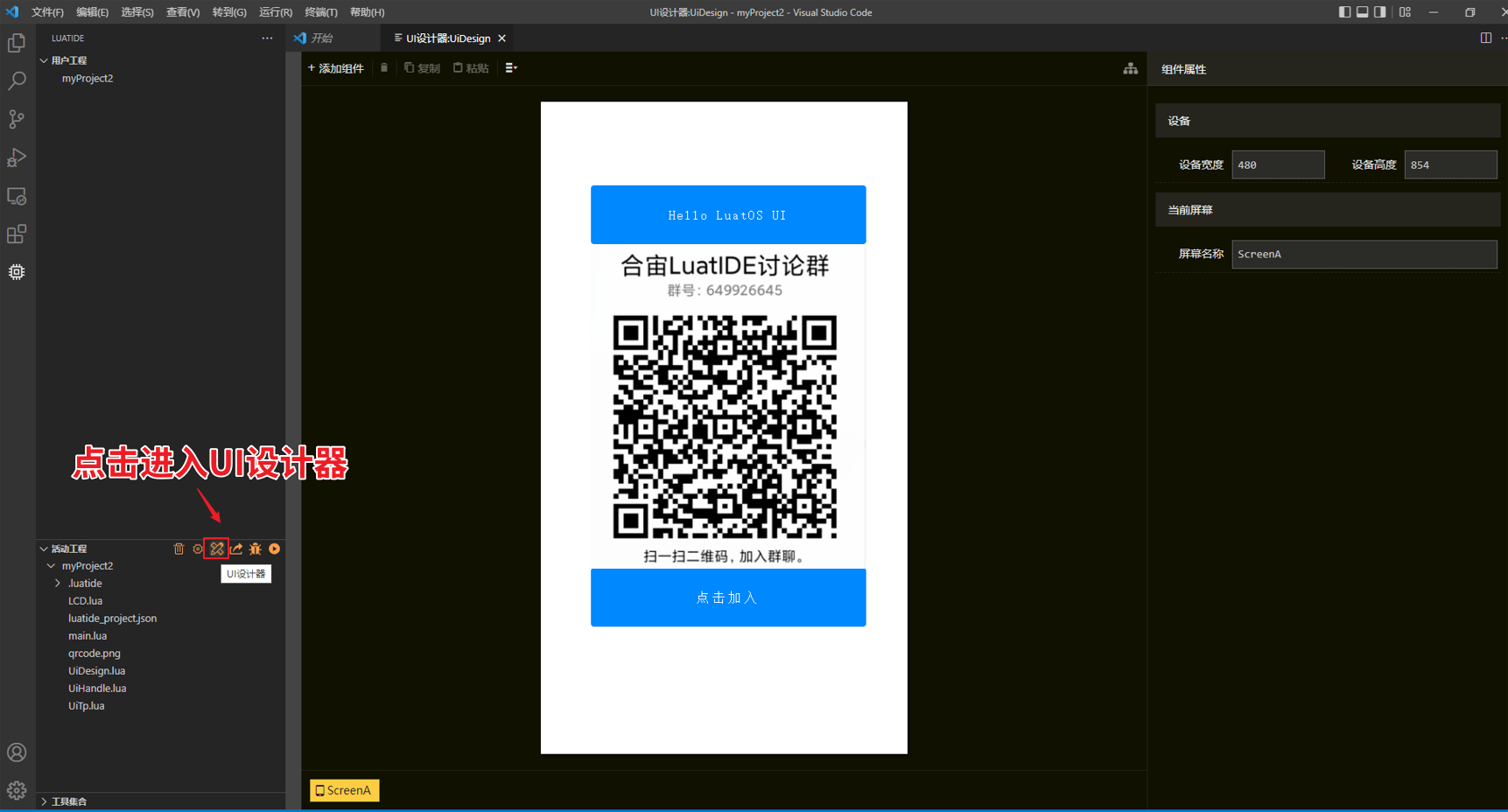Viewport: 1508px width, 812px height.
Task: Click the orange debug bug icon
Action: (x=256, y=549)
